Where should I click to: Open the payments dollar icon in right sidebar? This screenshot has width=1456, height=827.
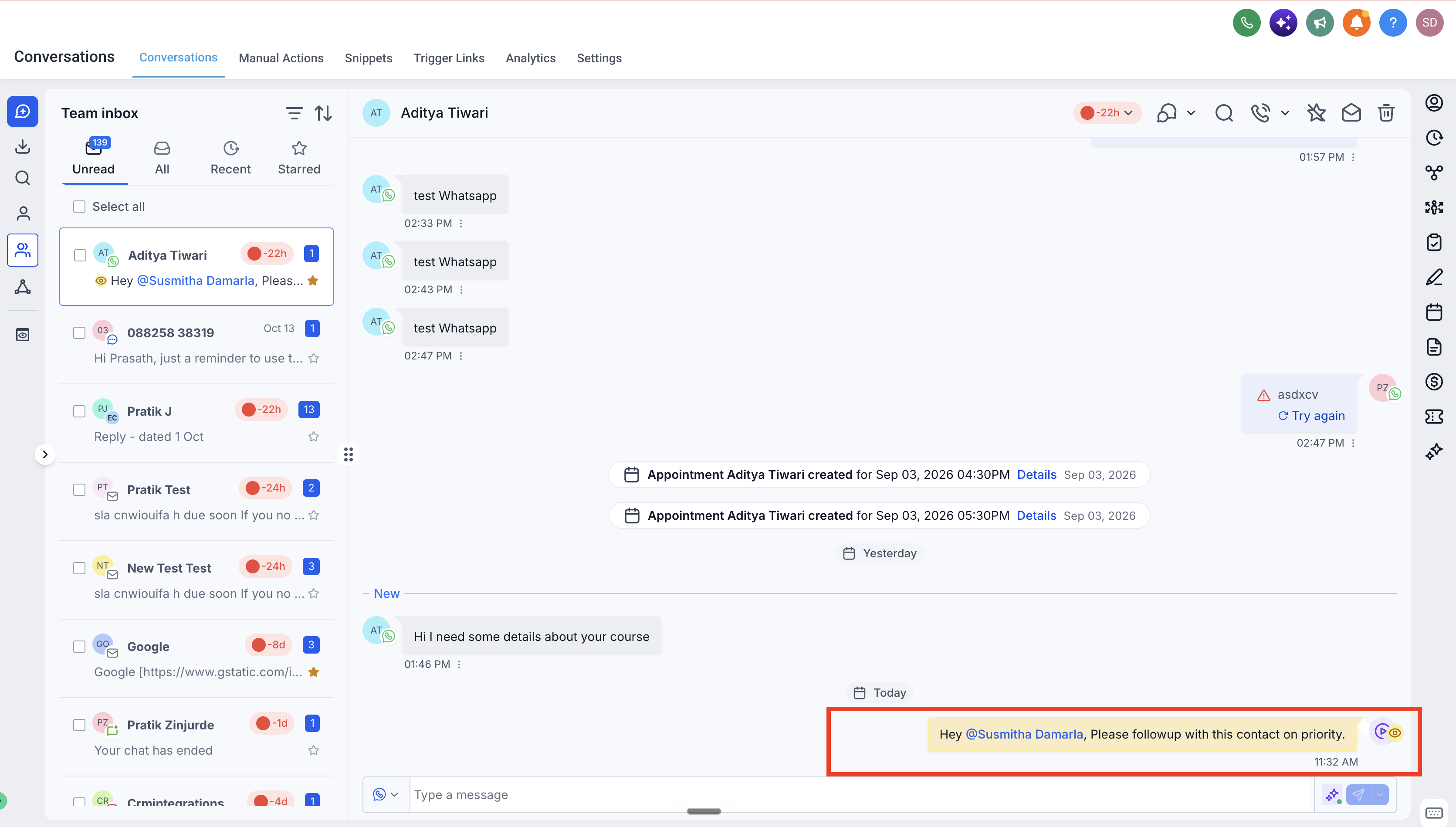[1434, 381]
